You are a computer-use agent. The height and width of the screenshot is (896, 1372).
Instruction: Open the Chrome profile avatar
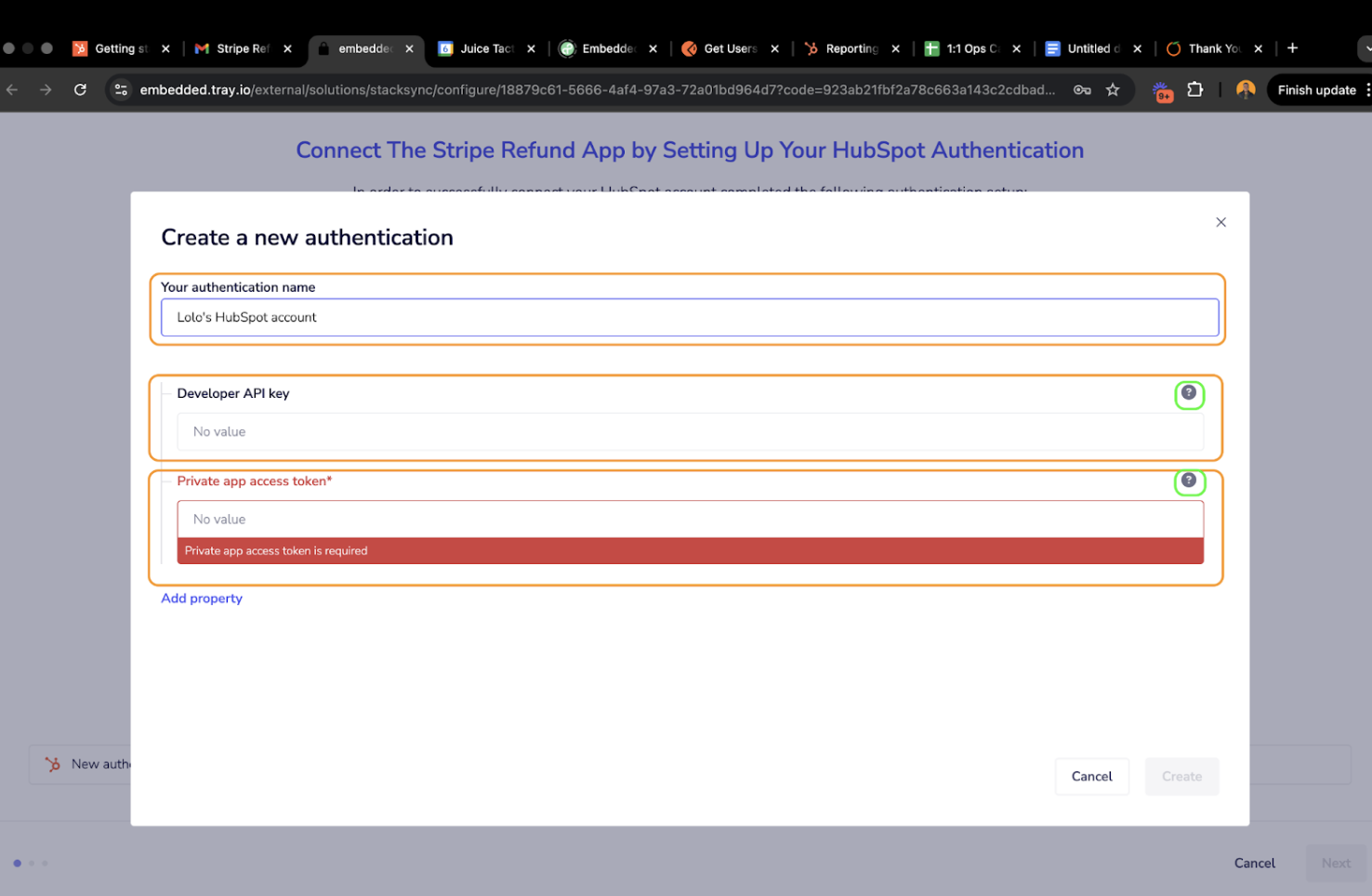[1246, 90]
